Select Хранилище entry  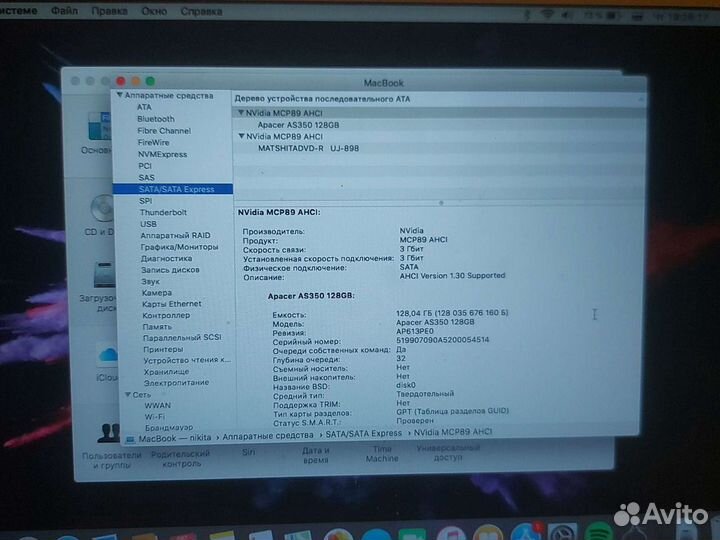(166, 371)
